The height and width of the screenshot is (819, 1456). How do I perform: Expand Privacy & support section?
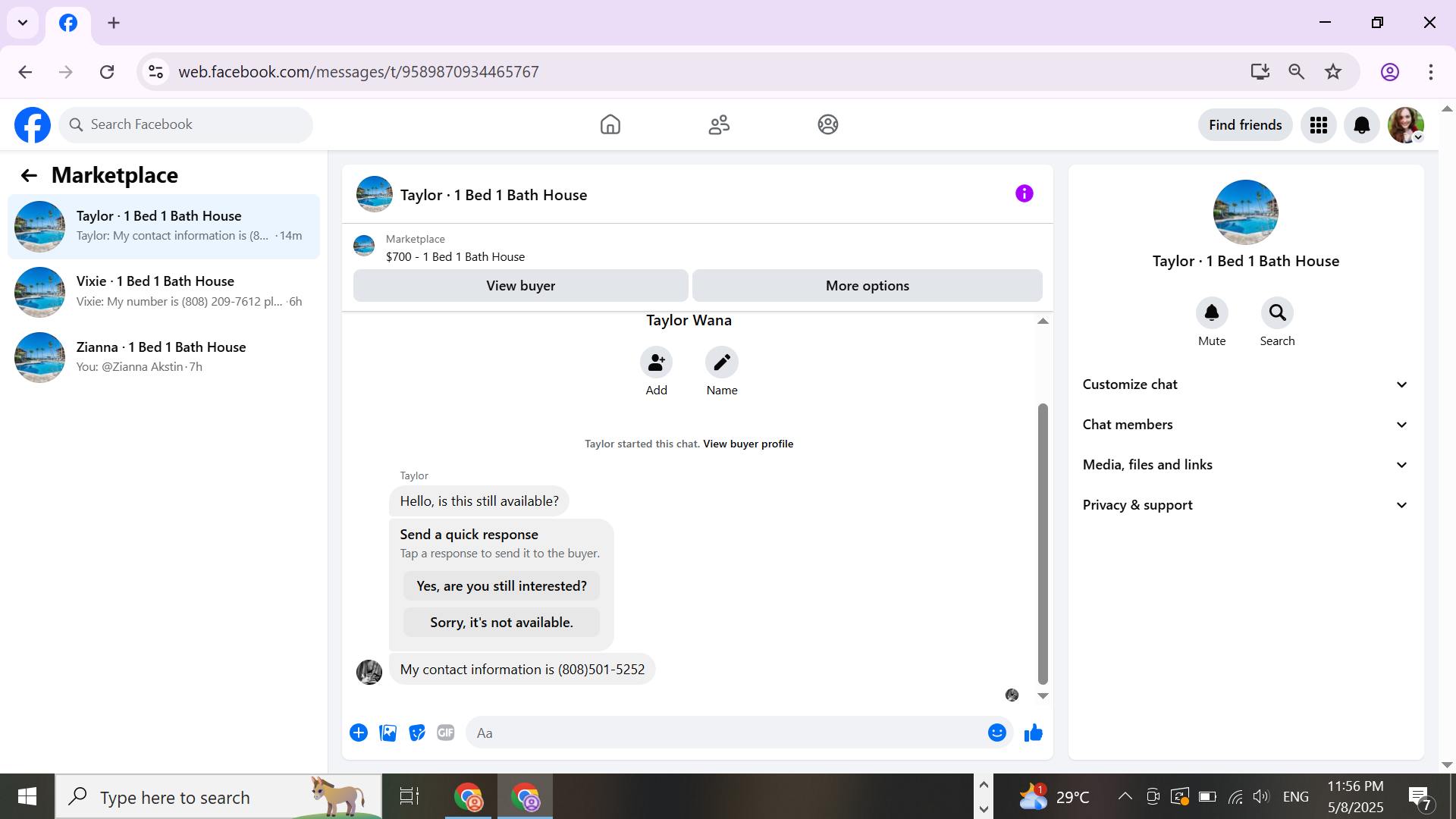point(1246,505)
